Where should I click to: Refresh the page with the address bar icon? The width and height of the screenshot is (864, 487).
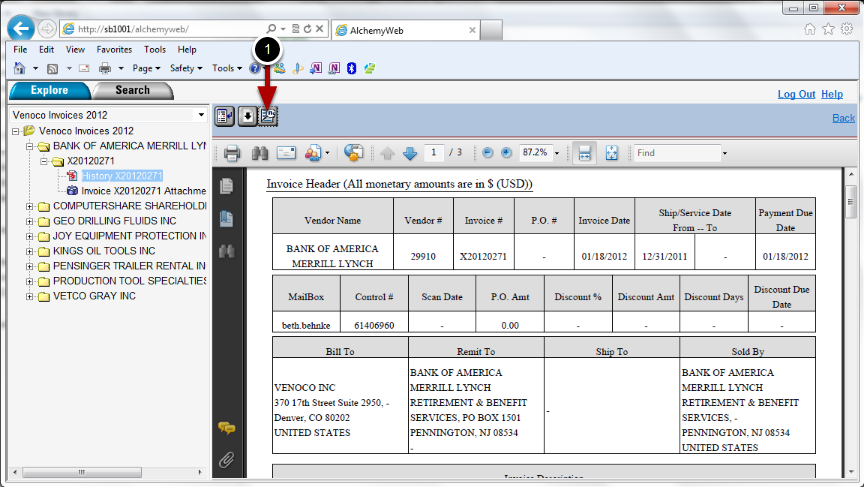coord(307,29)
